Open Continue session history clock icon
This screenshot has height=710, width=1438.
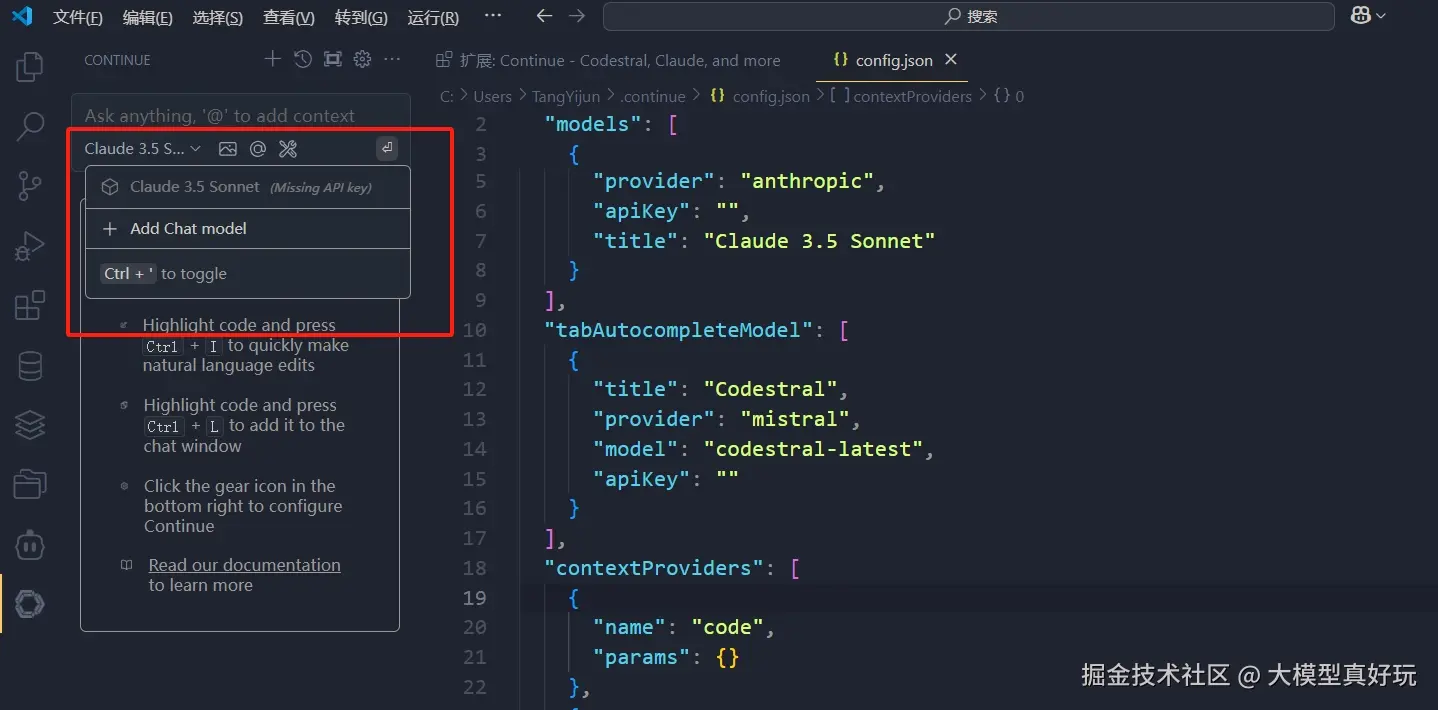click(303, 59)
